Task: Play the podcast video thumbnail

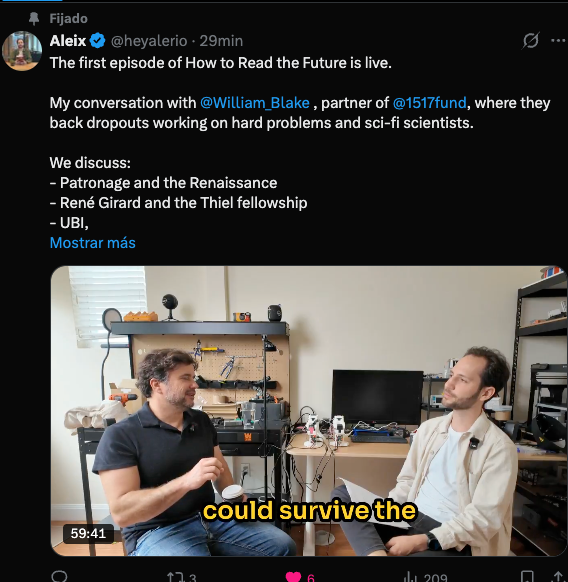Action: click(x=309, y=411)
